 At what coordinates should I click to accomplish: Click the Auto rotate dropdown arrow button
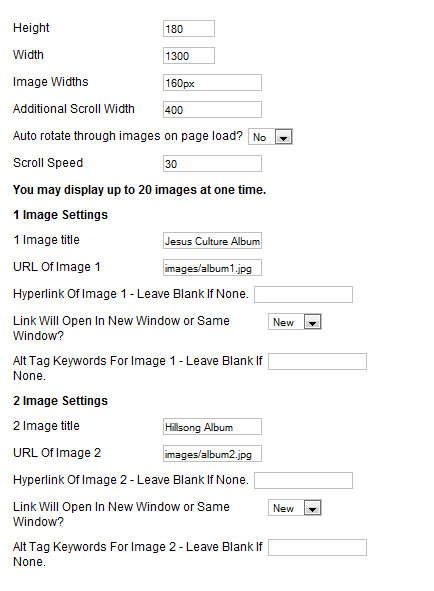(x=284, y=137)
